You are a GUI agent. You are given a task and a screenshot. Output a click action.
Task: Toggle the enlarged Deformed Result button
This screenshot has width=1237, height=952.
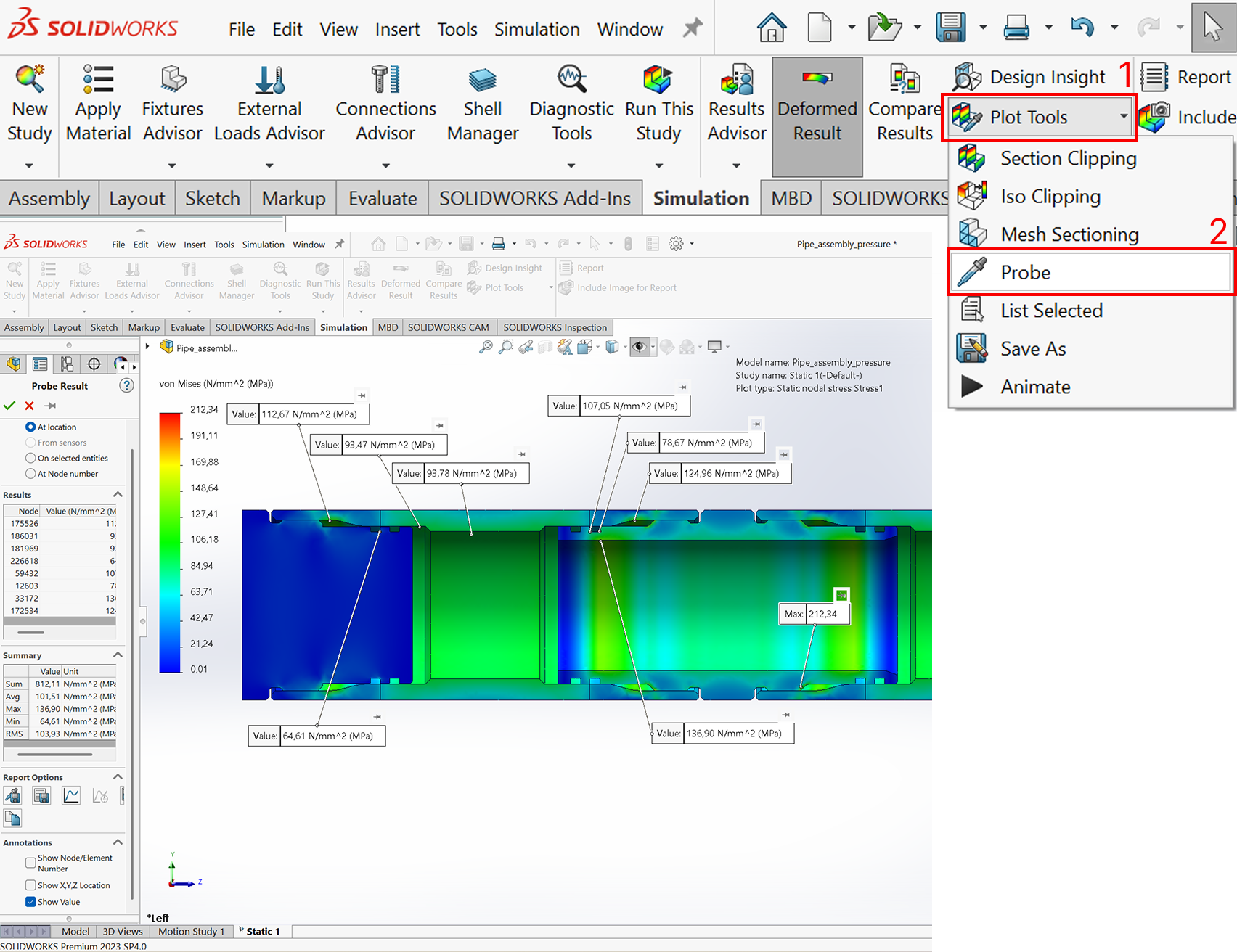817,116
